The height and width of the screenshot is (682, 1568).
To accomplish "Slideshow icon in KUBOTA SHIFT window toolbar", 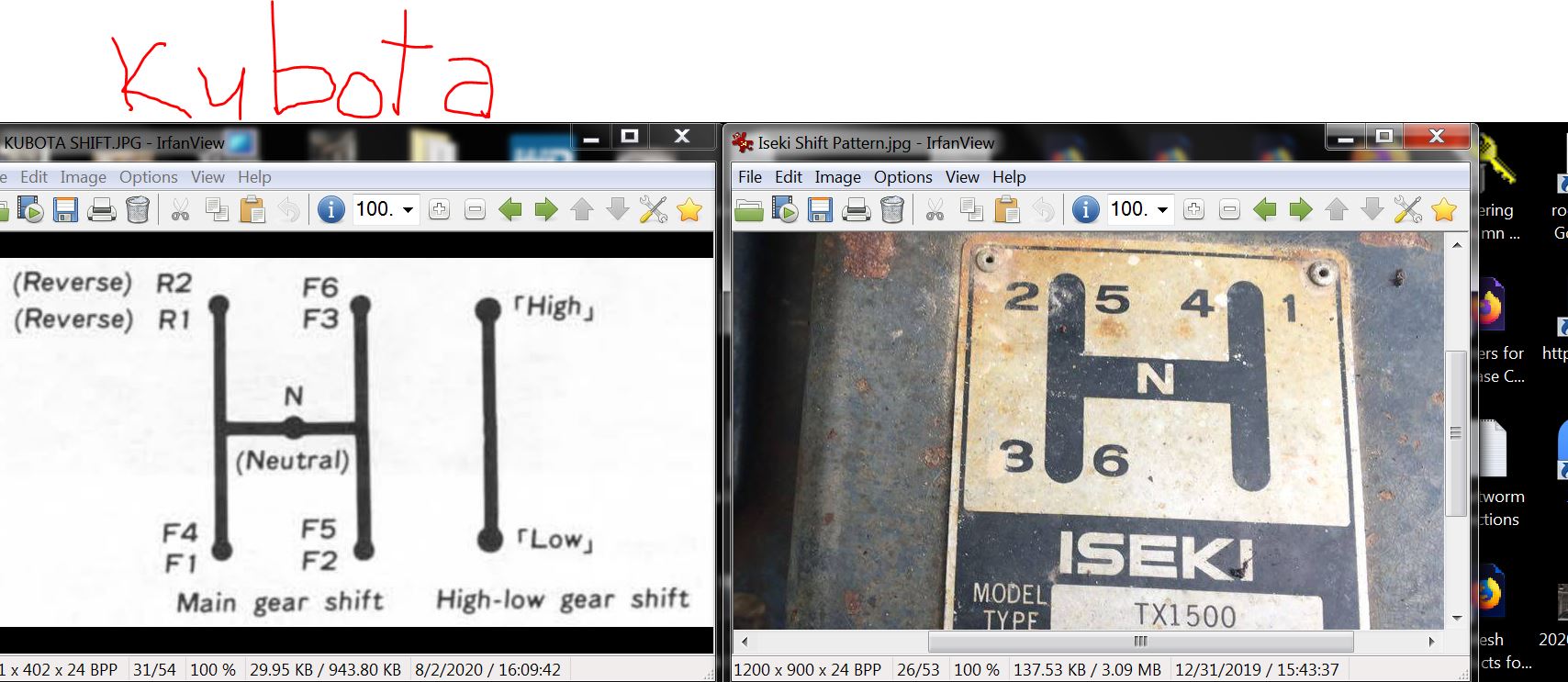I will 30,210.
